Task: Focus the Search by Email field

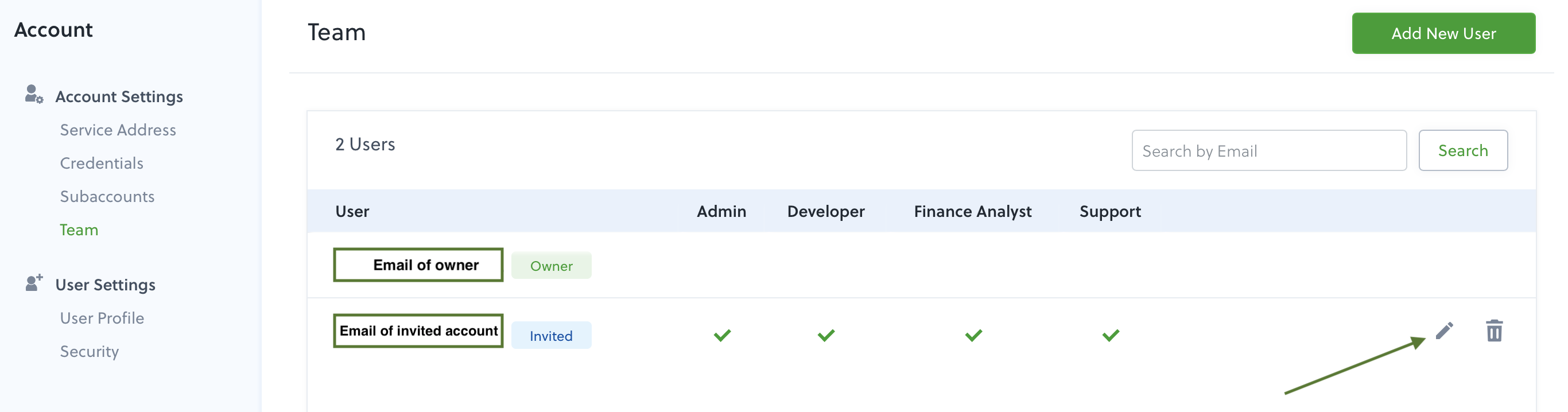Action: [1268, 150]
